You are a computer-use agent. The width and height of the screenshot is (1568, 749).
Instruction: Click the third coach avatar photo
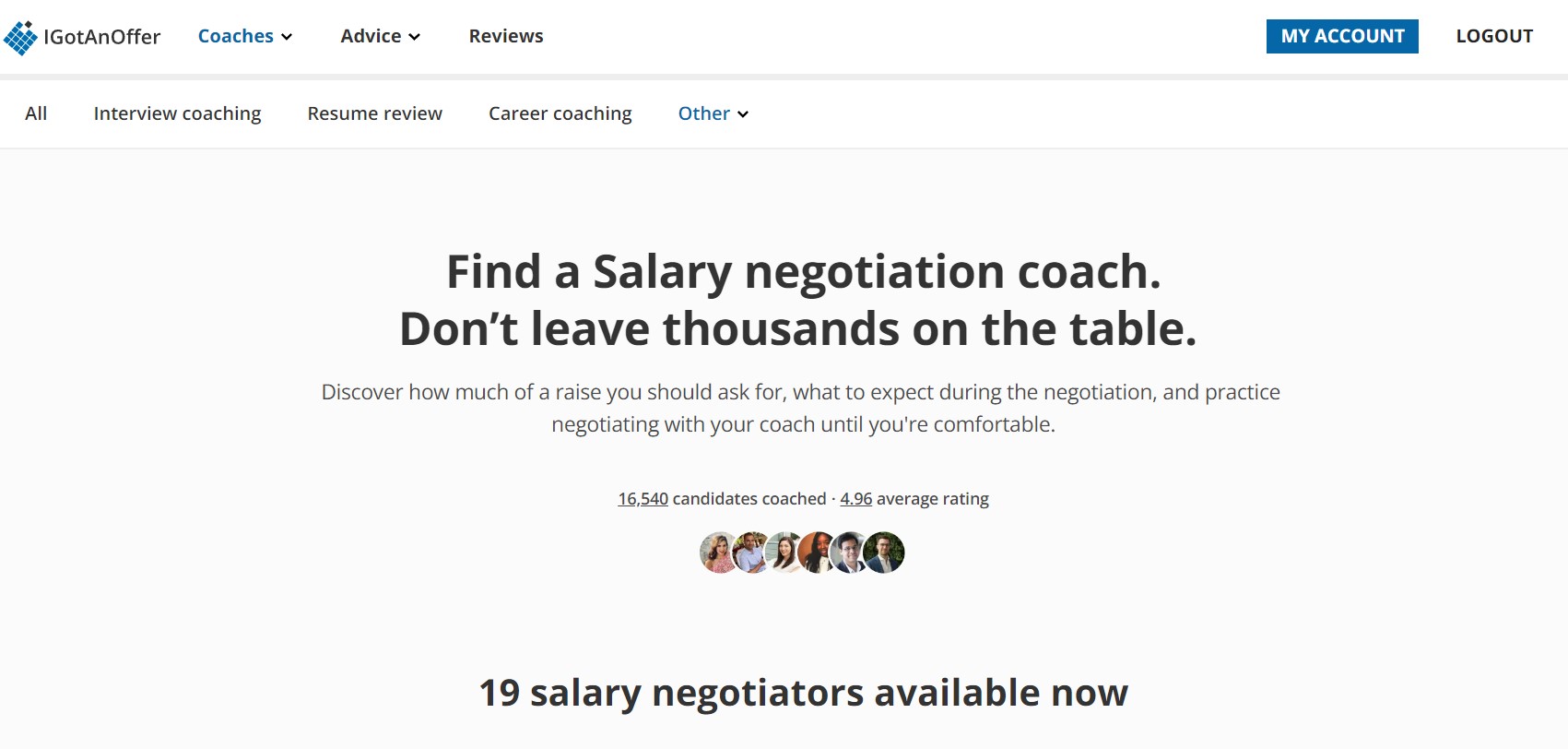coord(783,553)
